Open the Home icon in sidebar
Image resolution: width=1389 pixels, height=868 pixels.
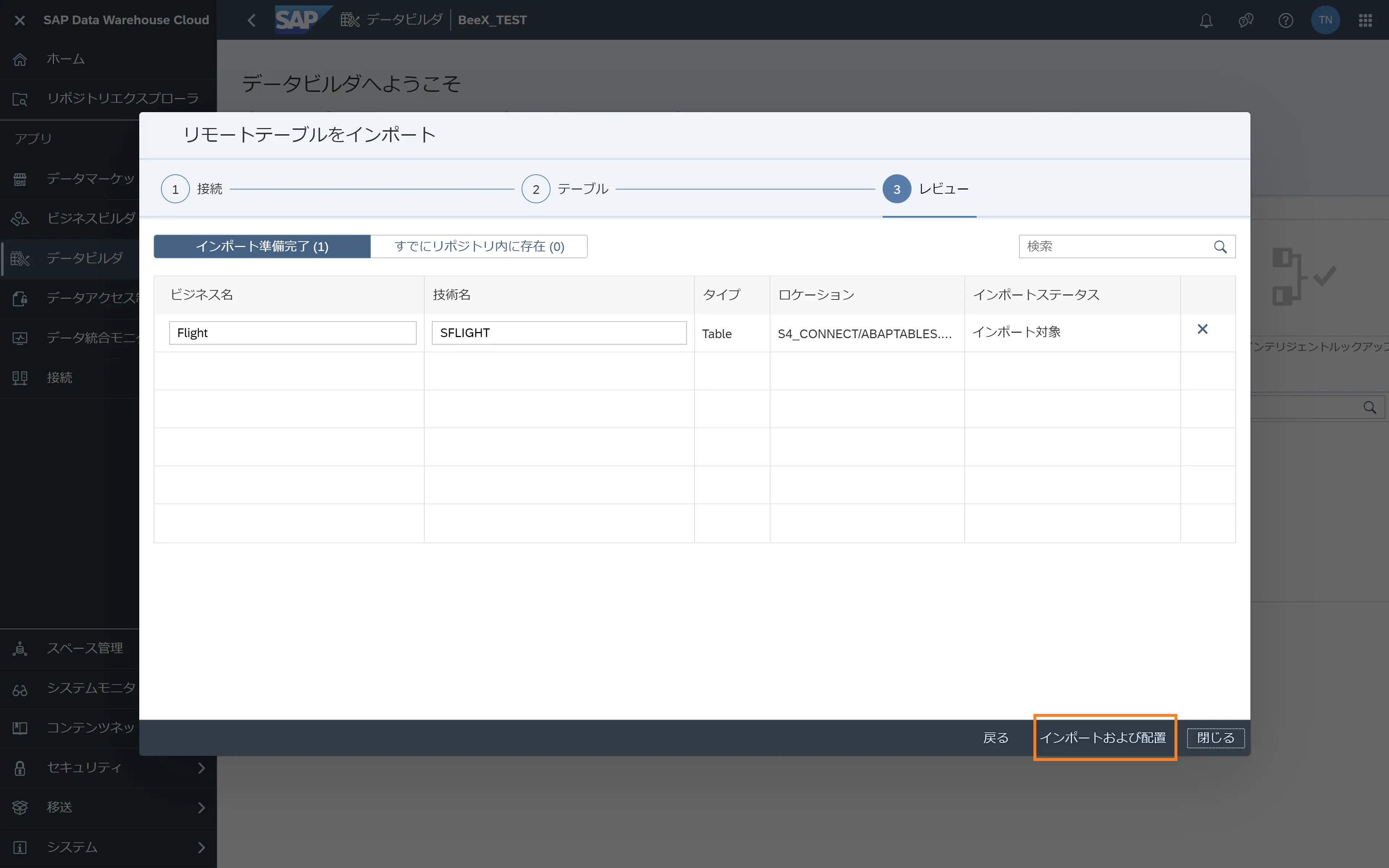(x=20, y=59)
